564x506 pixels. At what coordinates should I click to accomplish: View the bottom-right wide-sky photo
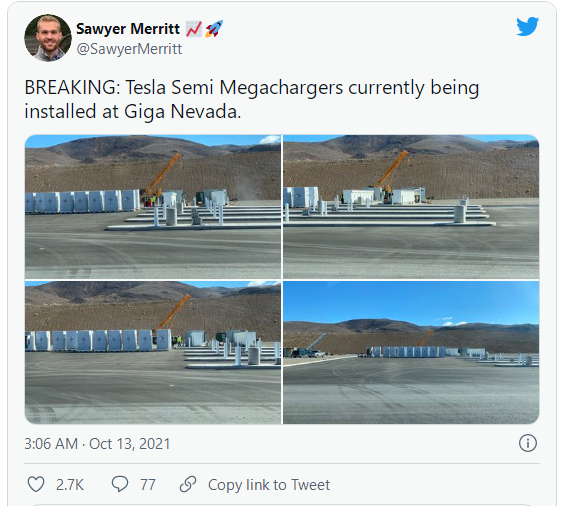point(411,352)
